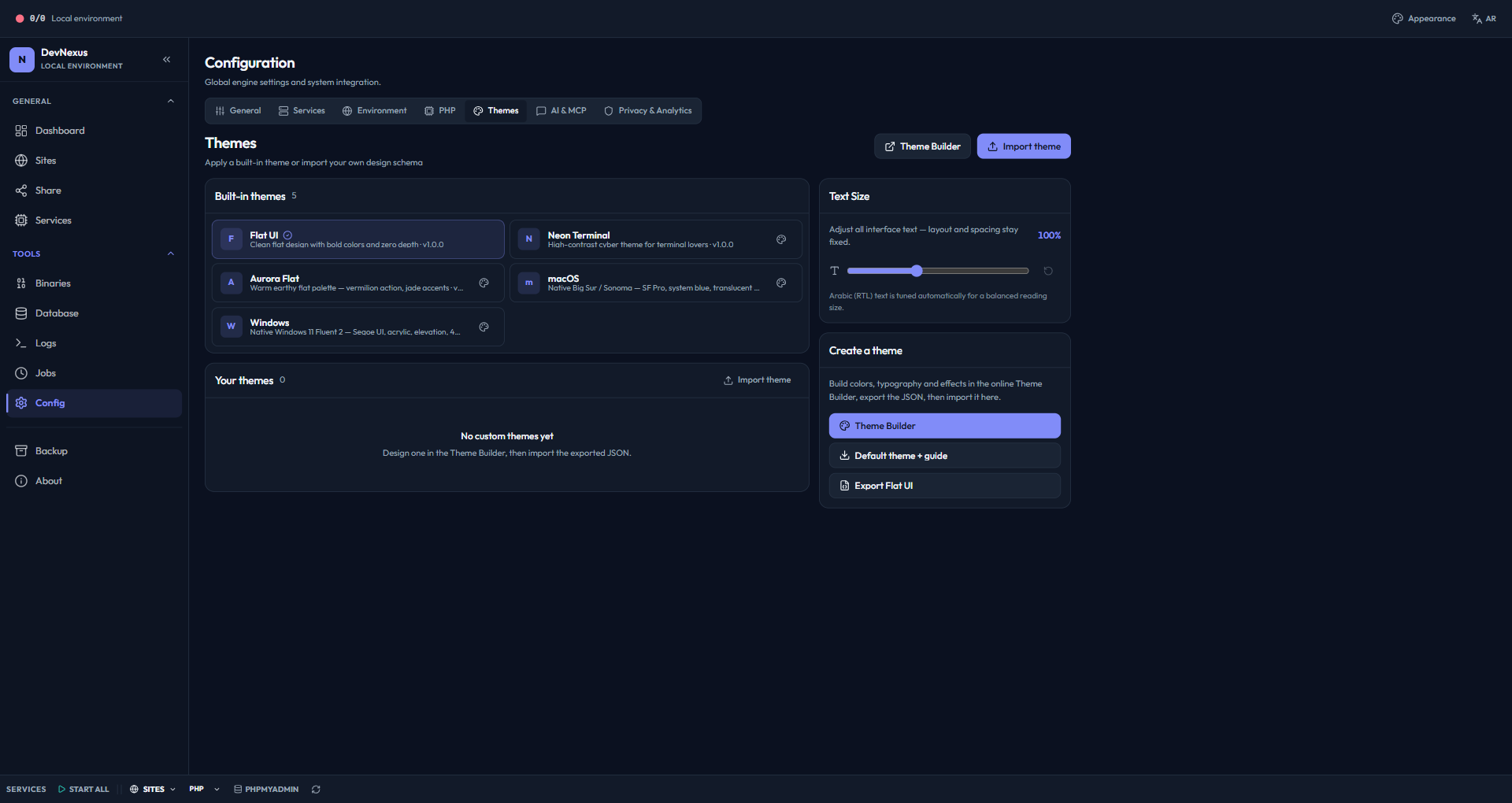Click the refresh icon in status bar

pyautogui.click(x=316, y=789)
